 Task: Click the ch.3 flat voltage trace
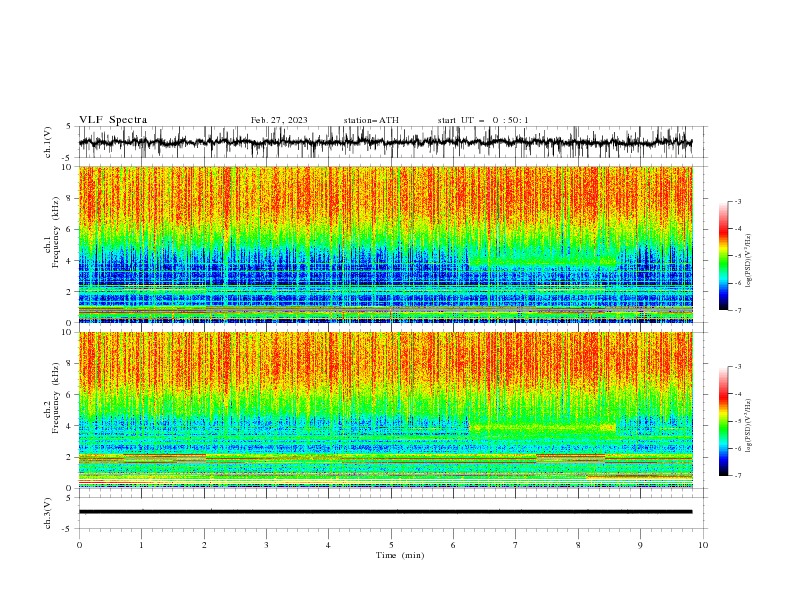pos(385,512)
